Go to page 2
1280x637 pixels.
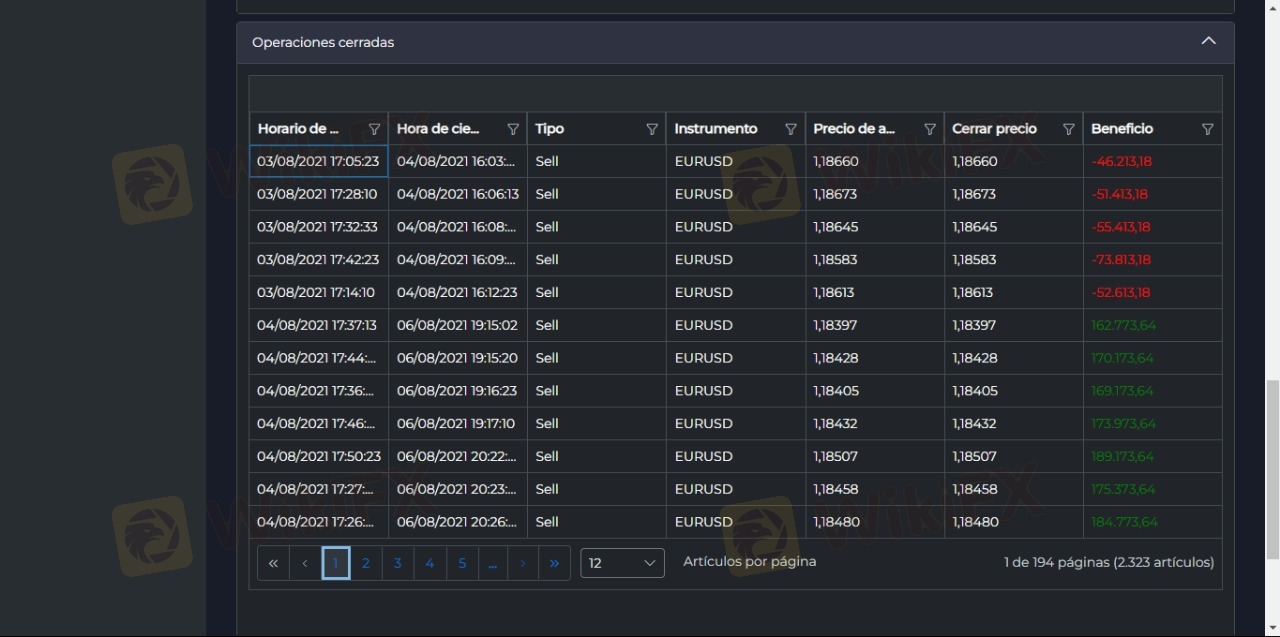(366, 563)
